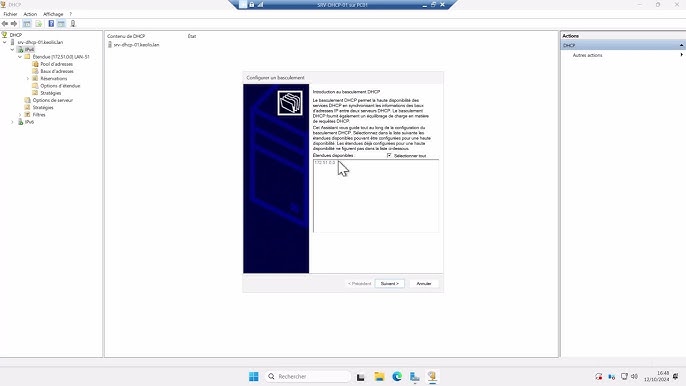Expand the Filtres node chevron

20,115
